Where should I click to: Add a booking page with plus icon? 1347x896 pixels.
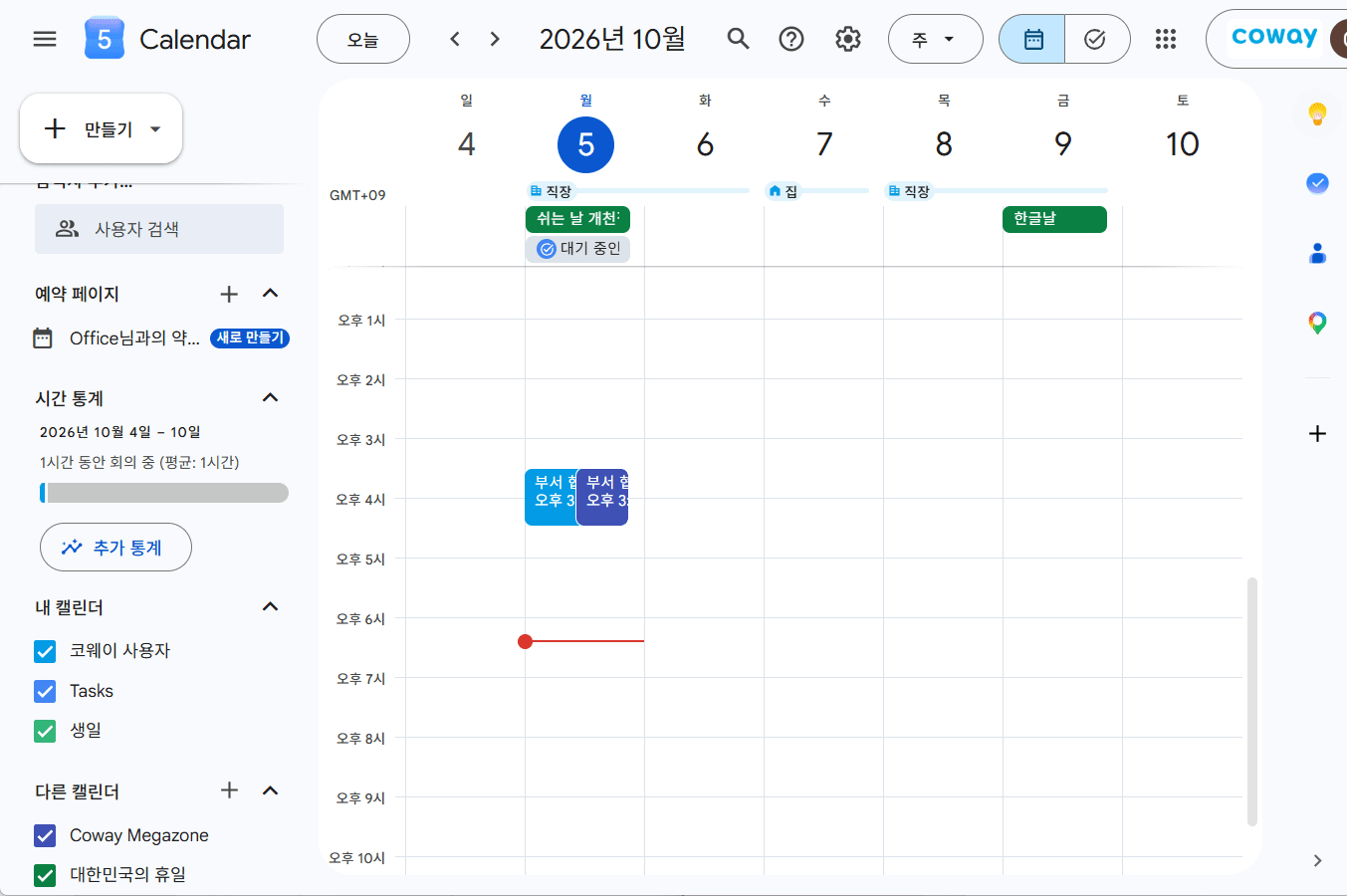(229, 294)
